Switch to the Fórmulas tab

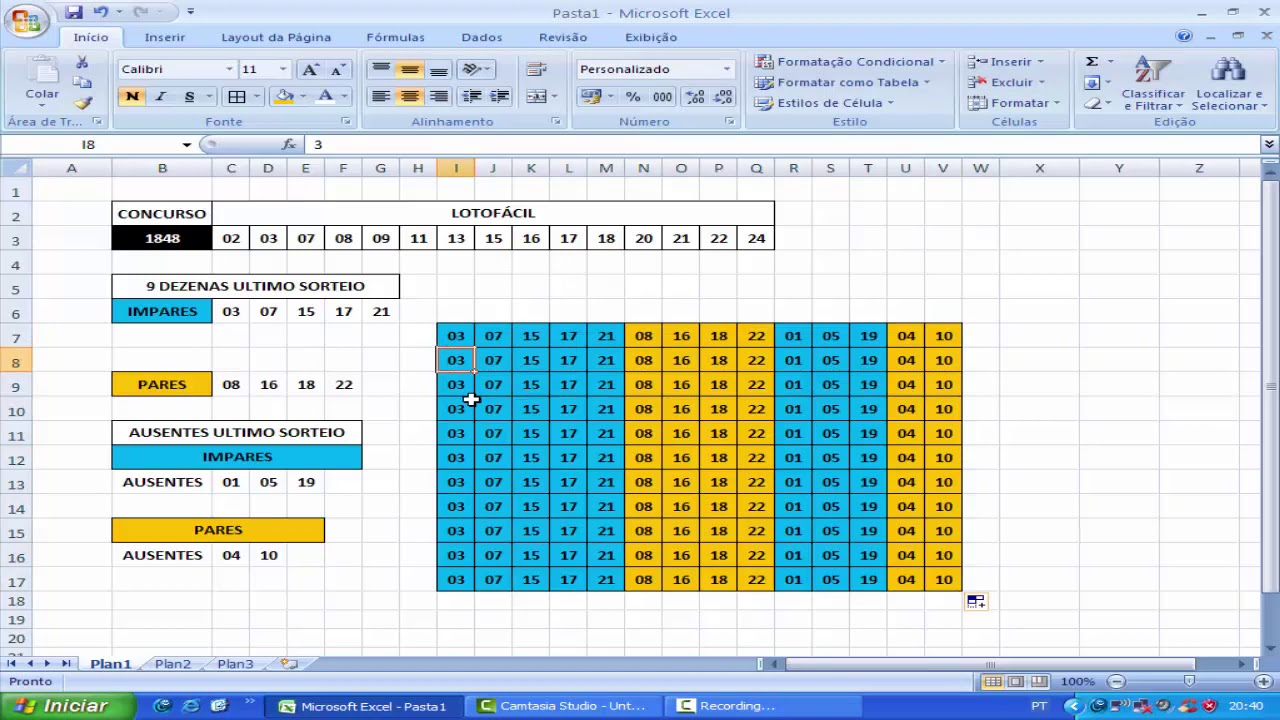click(395, 37)
